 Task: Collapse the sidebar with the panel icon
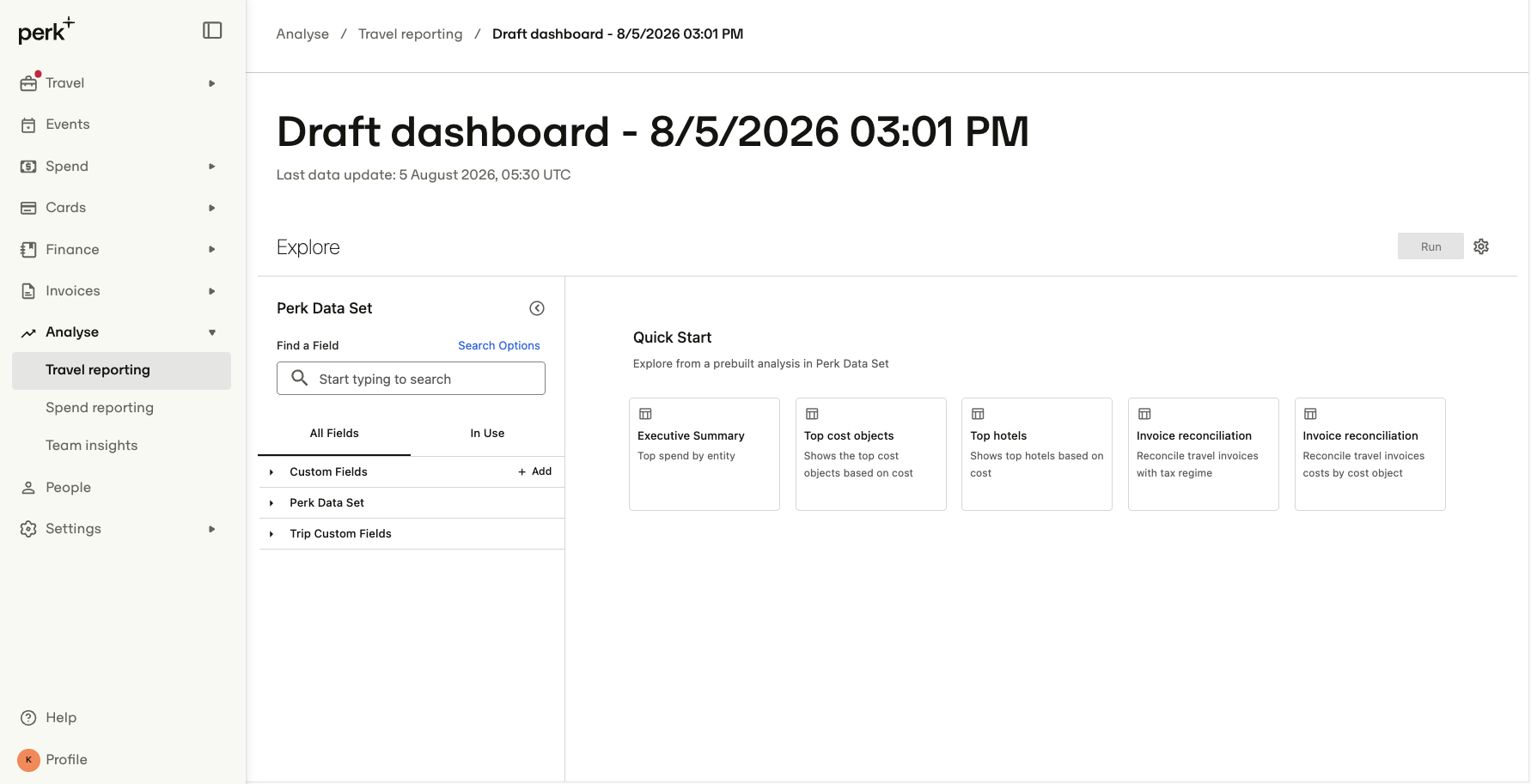pyautogui.click(x=212, y=31)
